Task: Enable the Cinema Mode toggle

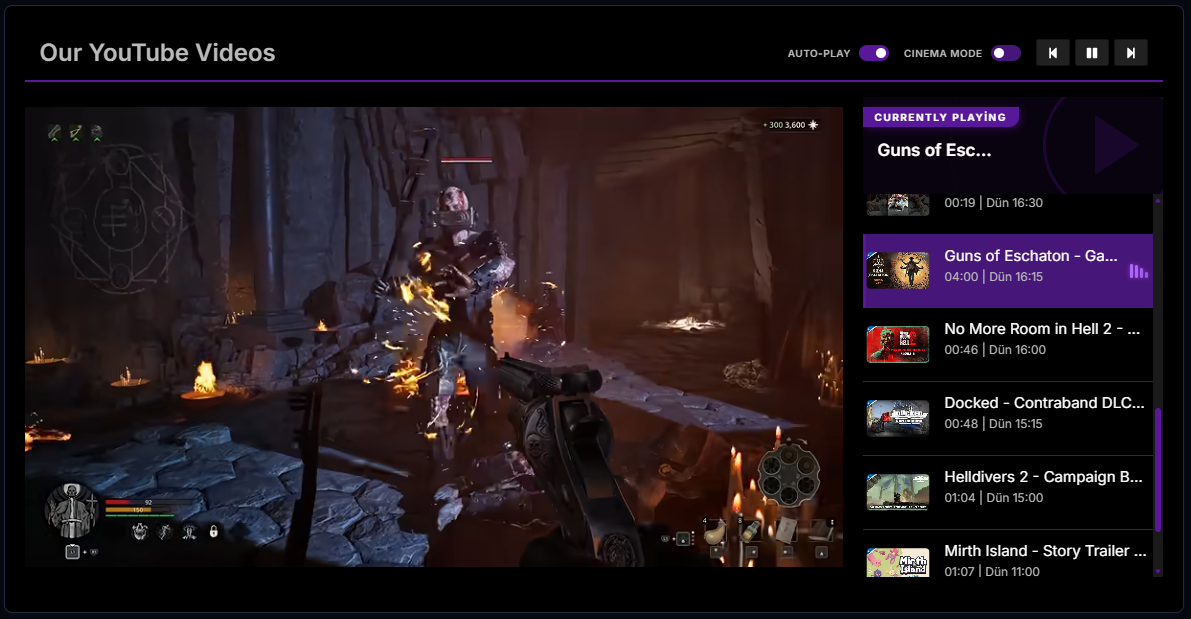Action: click(x=1006, y=53)
